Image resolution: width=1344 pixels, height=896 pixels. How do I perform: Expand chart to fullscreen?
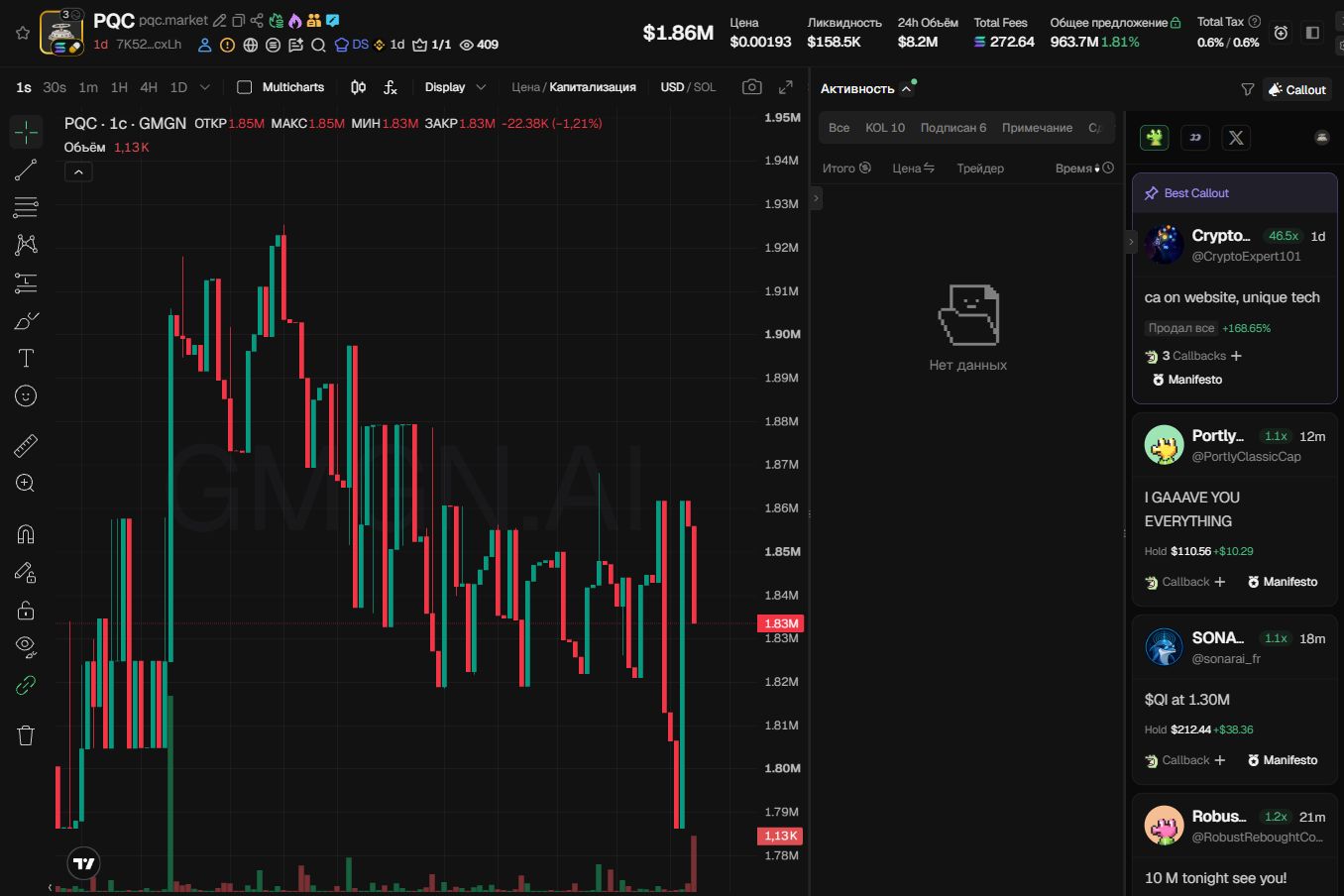point(786,87)
